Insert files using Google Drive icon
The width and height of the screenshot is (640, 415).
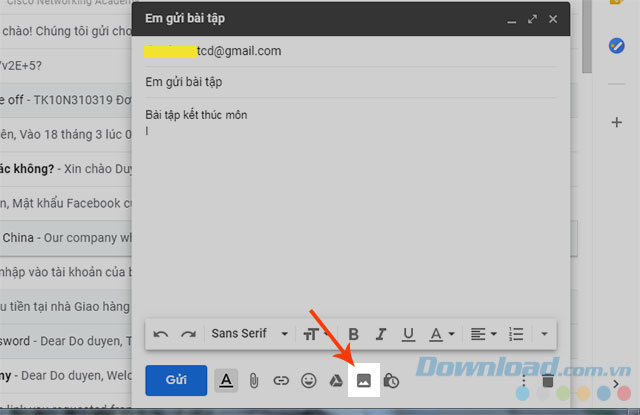[337, 380]
